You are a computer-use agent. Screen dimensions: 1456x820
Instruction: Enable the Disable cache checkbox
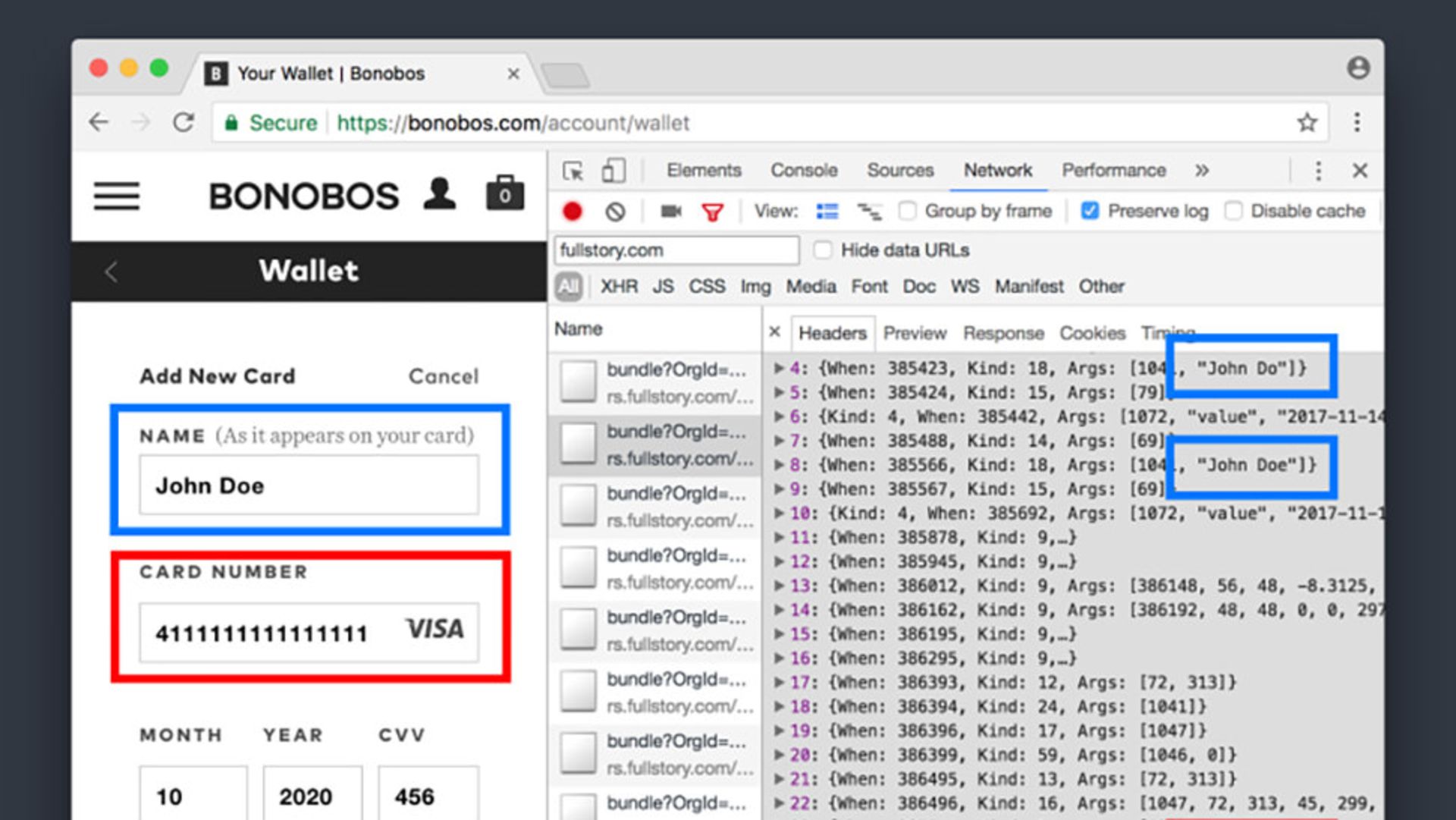click(1233, 211)
